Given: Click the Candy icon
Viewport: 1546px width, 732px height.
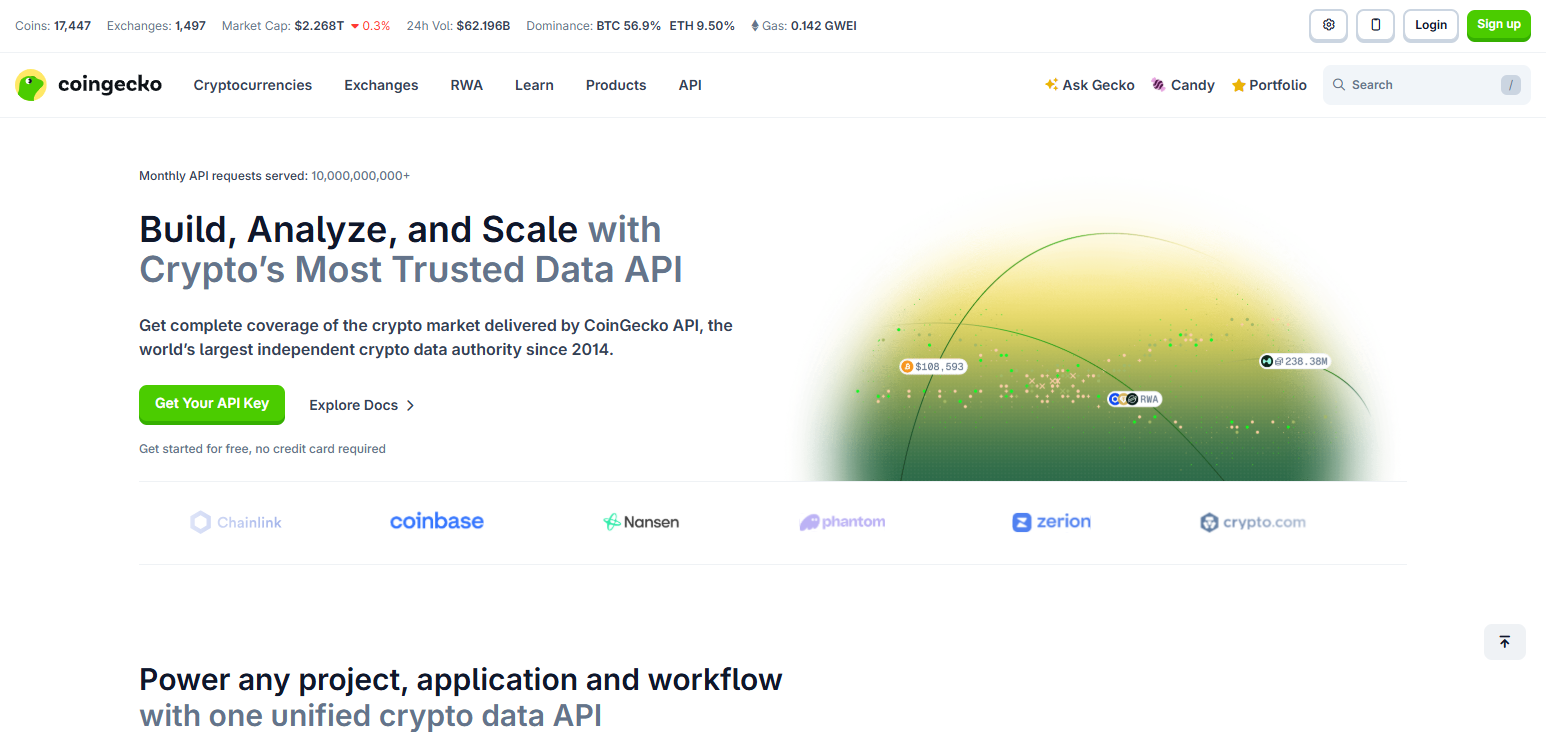Looking at the screenshot, I should point(1158,85).
